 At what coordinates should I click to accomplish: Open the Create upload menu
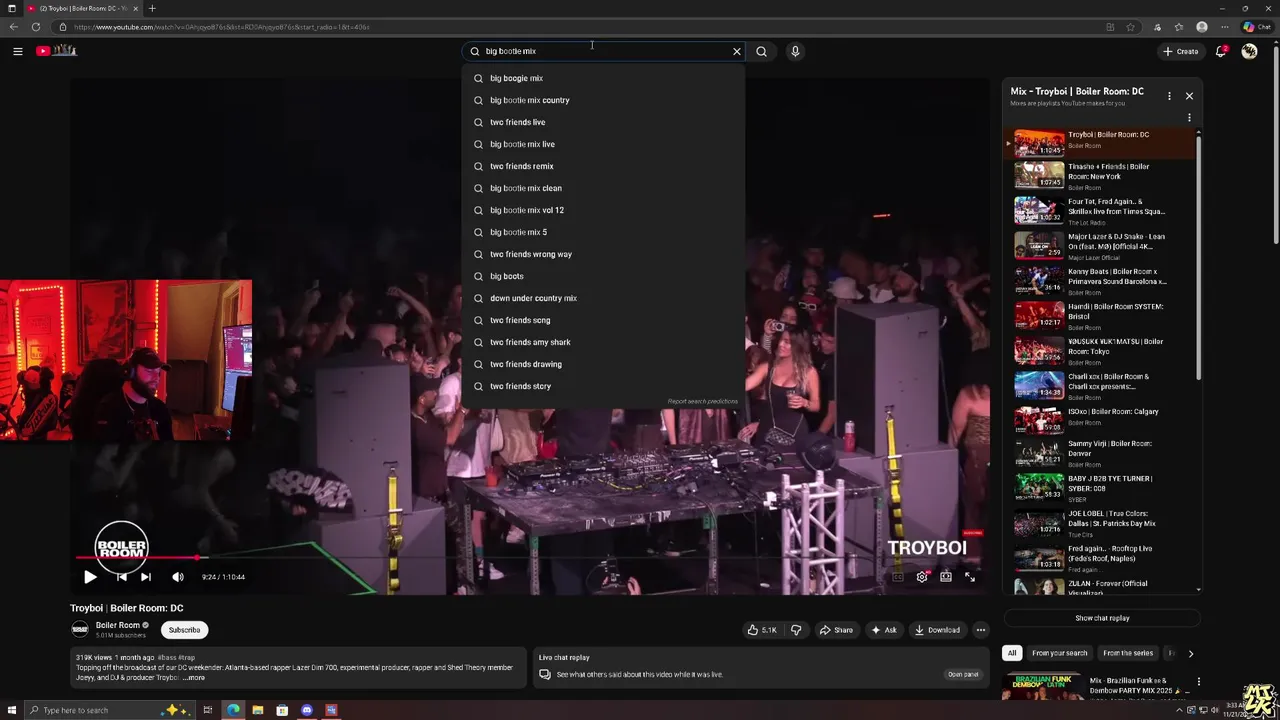(1181, 51)
